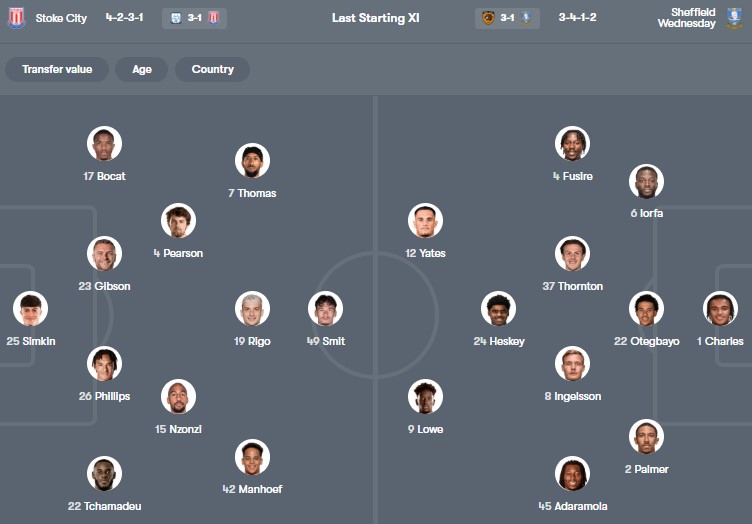The height and width of the screenshot is (524, 752).
Task: Open Pearson's player avatar
Action: [178, 221]
